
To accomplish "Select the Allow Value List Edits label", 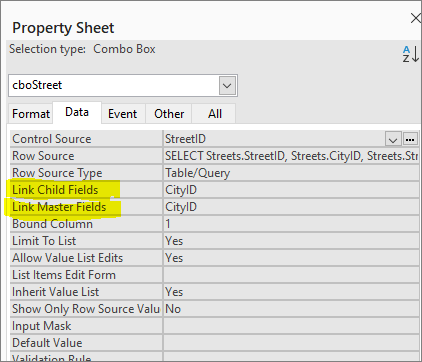I will [68, 258].
